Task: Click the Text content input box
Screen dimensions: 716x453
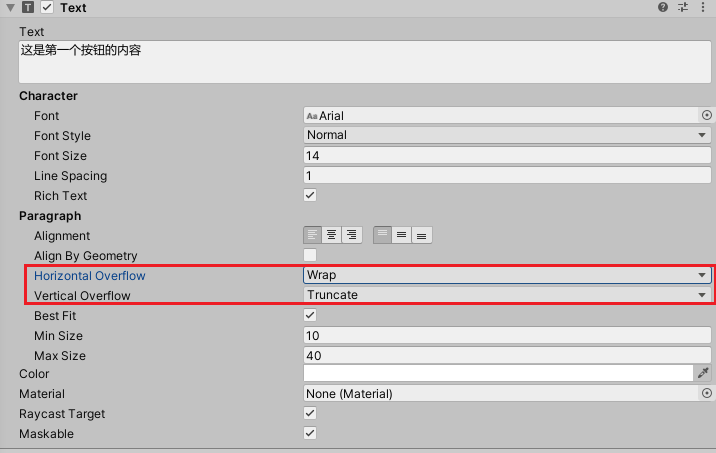Action: 365,62
